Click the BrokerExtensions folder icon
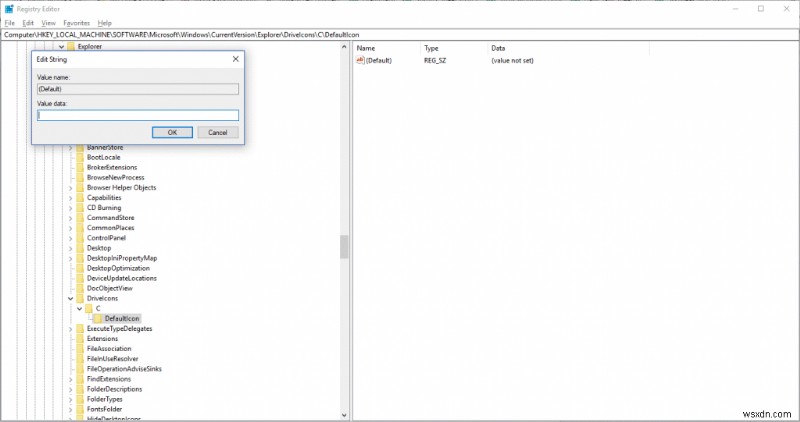800x422 pixels. (x=80, y=167)
